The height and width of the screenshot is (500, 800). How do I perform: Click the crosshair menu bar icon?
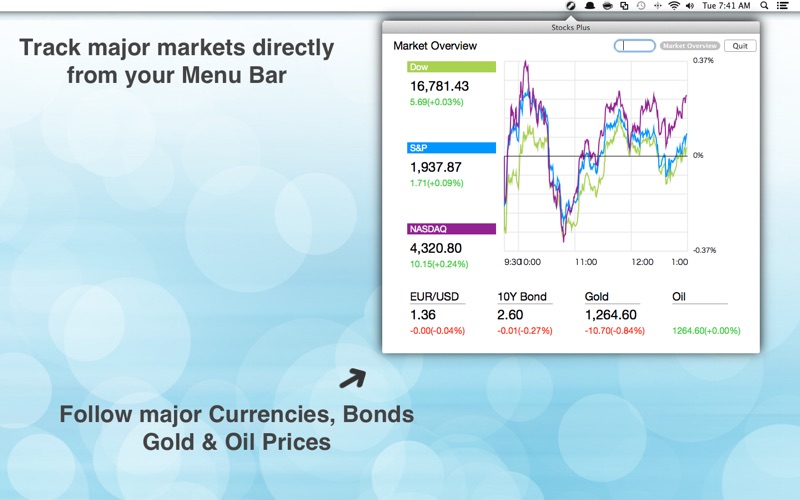coord(658,6)
